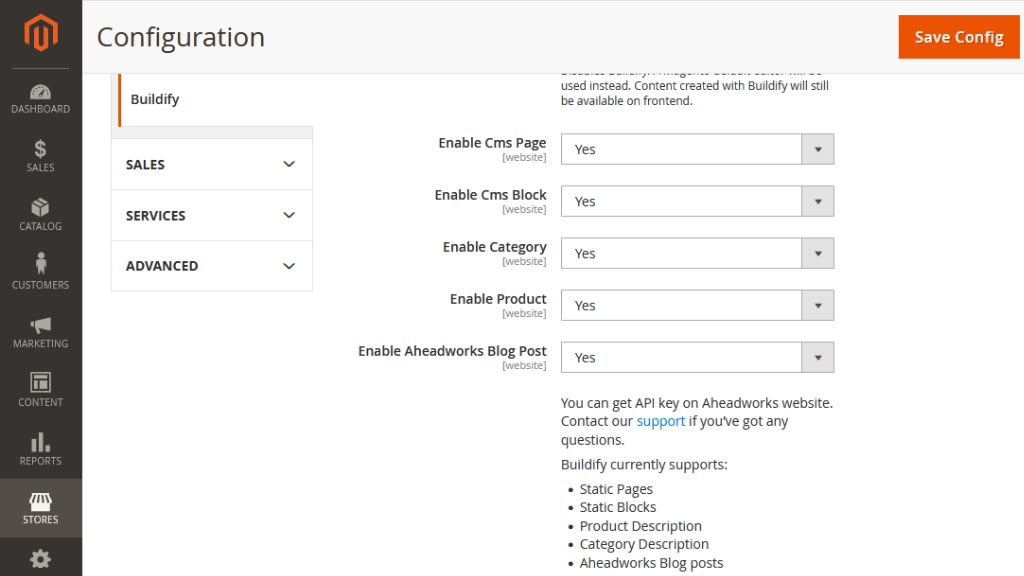Screen dimensions: 1024x576
Task: Open the Dashboard sidebar icon
Action: click(x=40, y=99)
